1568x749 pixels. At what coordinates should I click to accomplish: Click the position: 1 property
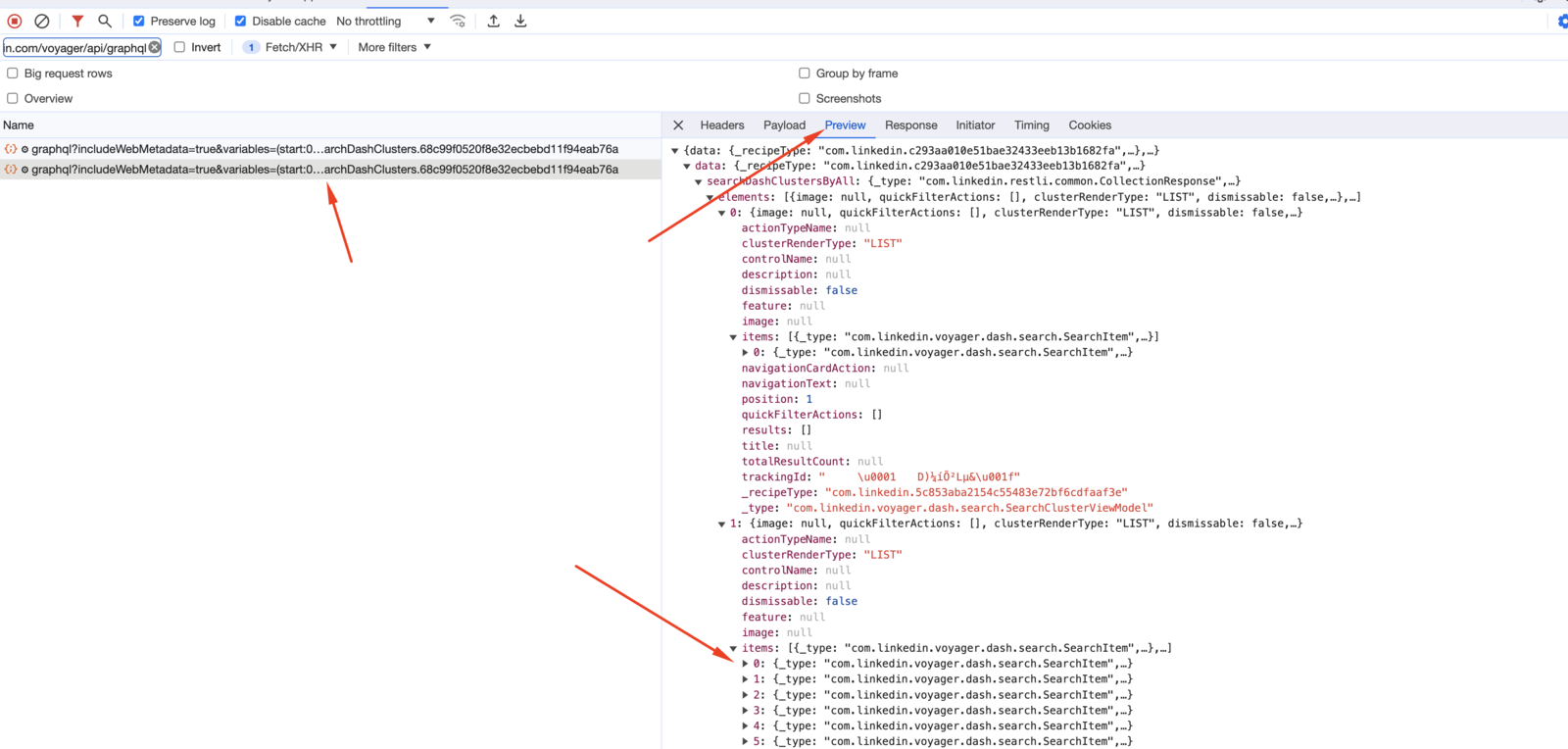tap(776, 399)
